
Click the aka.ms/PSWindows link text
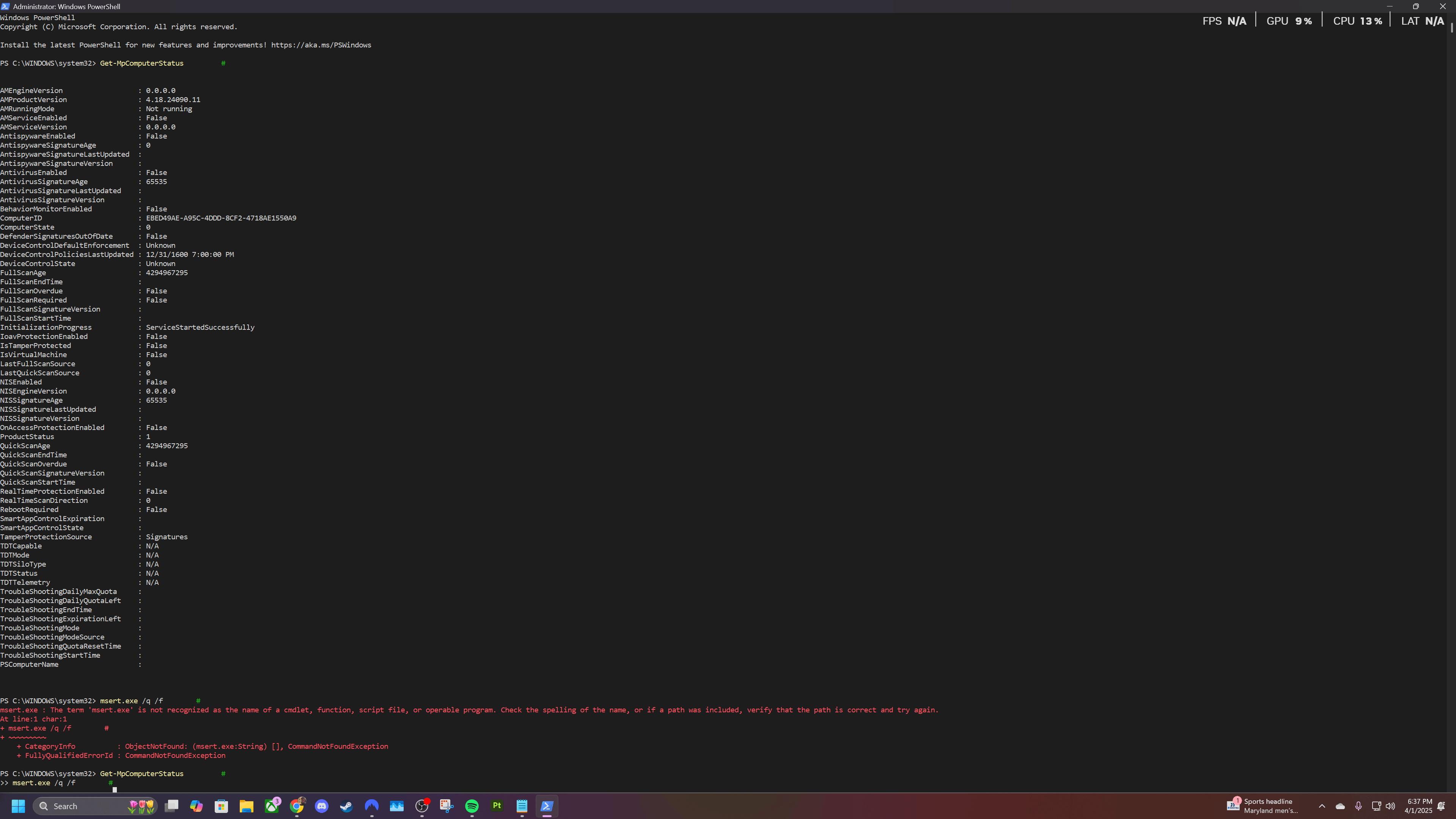321,45
